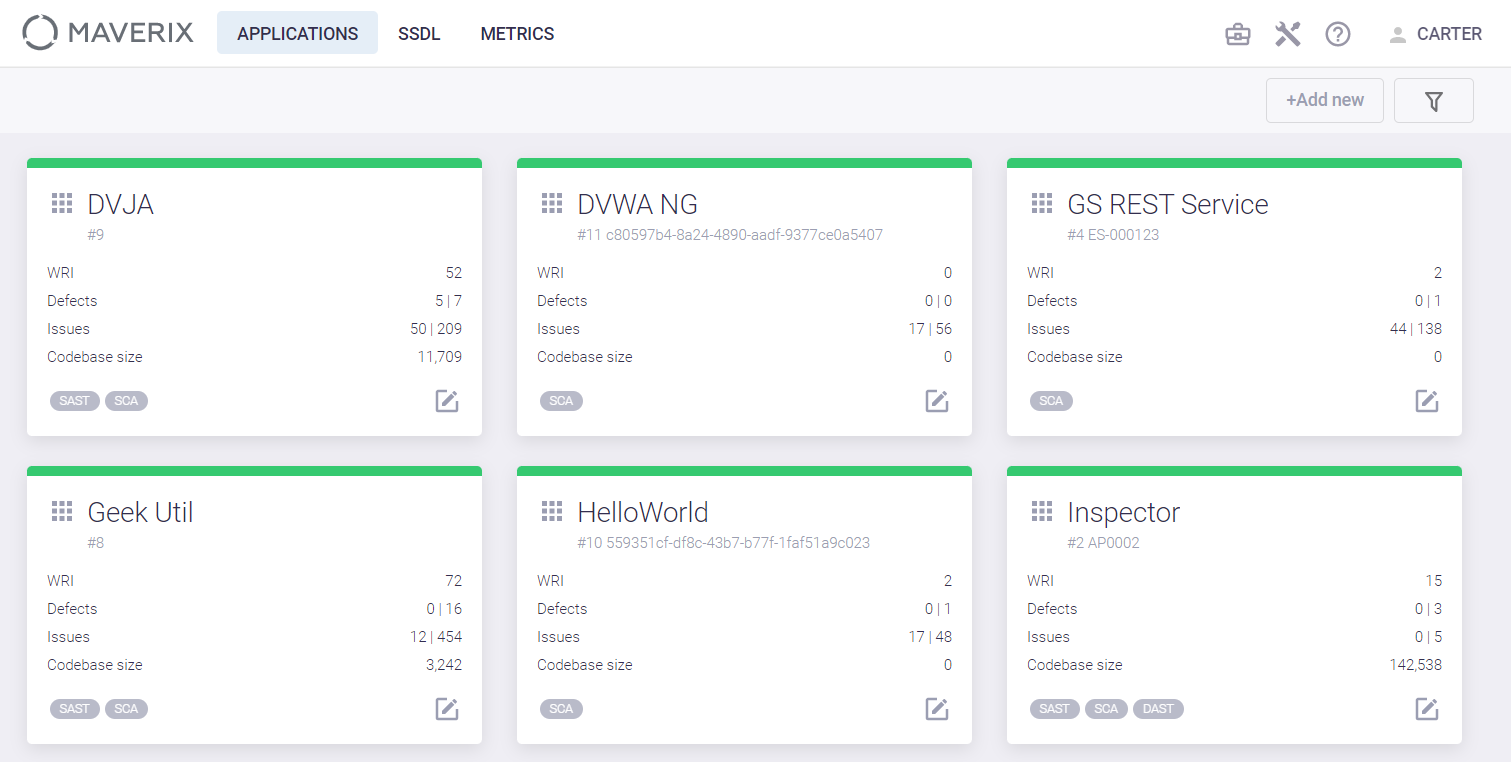Viewport: 1511px width, 762px height.
Task: Click the grid icon on GS REST Service card
Action: click(x=1042, y=204)
